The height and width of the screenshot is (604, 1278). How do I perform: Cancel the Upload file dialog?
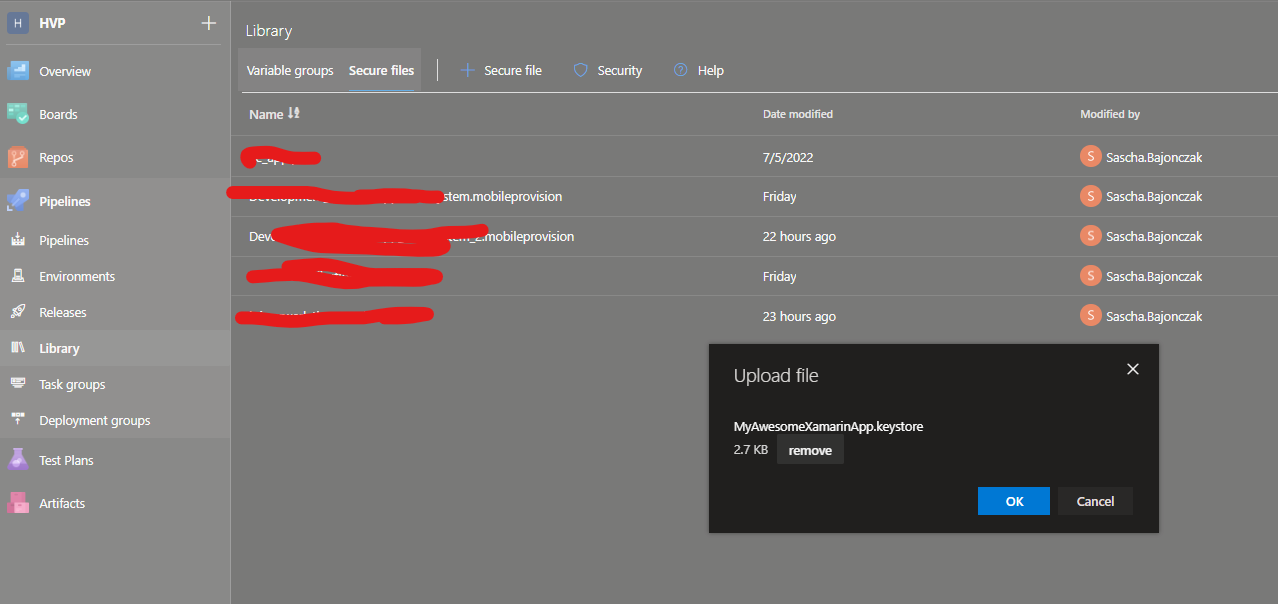1094,501
